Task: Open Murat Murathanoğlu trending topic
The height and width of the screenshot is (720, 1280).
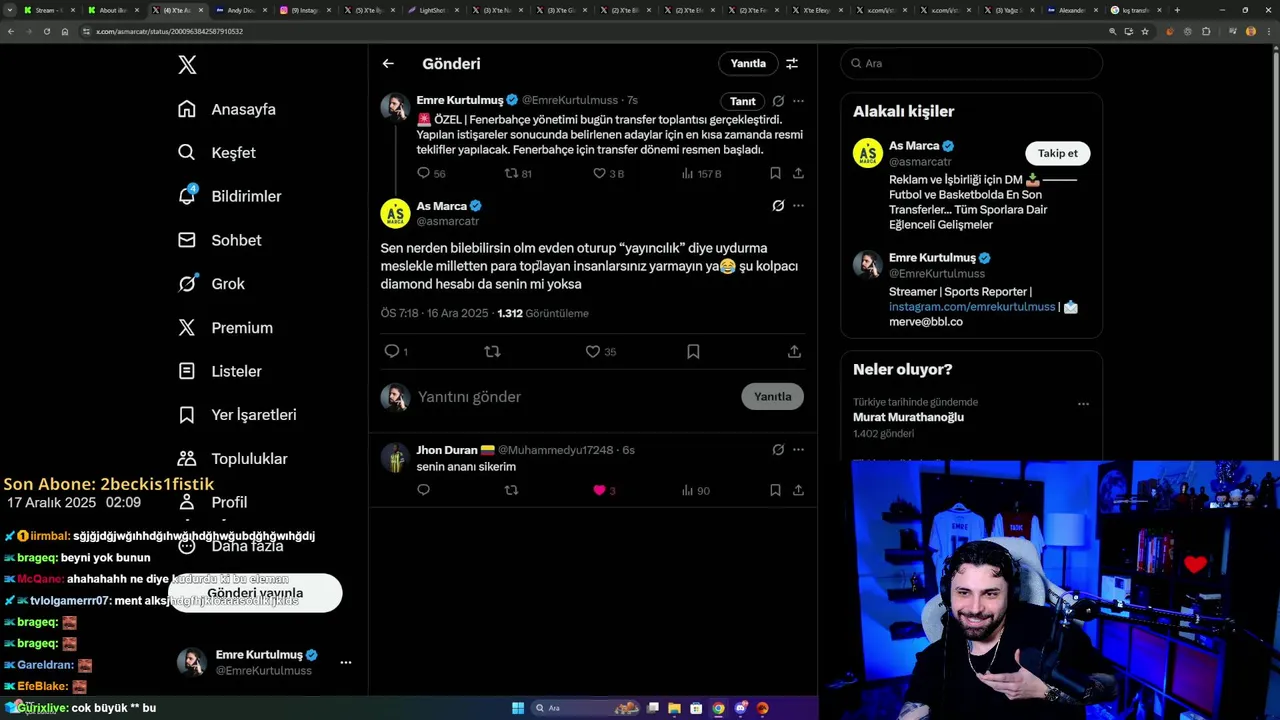Action: (908, 417)
